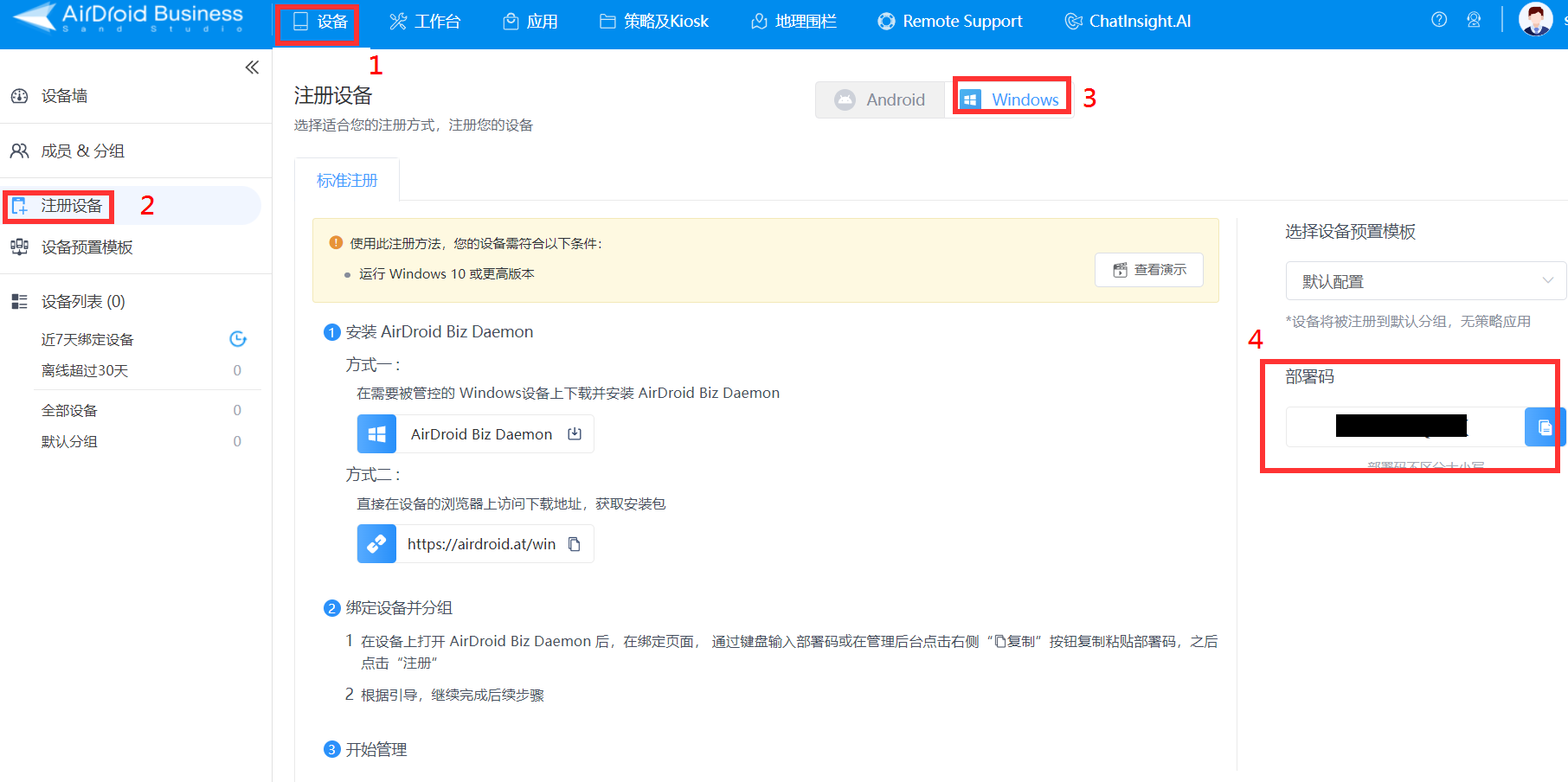Collapse the sidebar with the double chevron
Image resolution: width=1568 pixels, height=782 pixels.
pyautogui.click(x=252, y=67)
